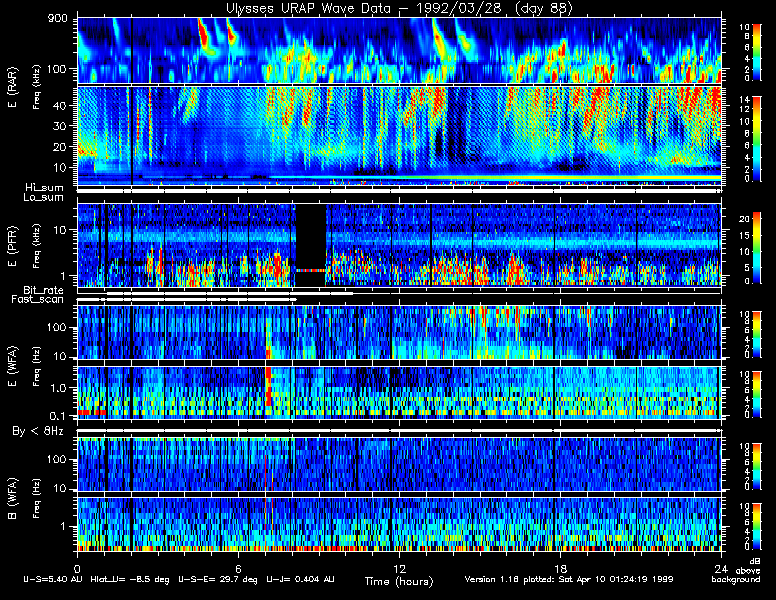Screen dimensions: 776x600
Task: Click the 'By < 8Hz' label
Action: click(38, 431)
